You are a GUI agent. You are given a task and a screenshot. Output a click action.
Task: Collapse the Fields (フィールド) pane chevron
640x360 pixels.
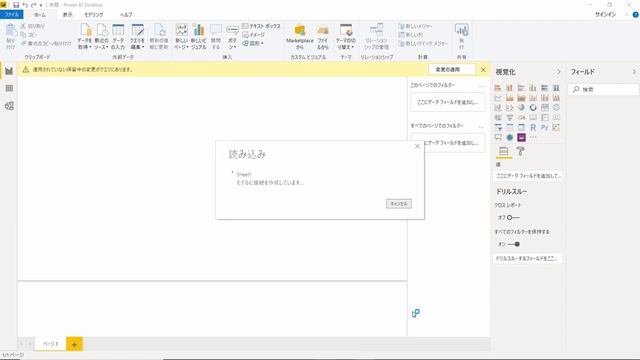634,72
